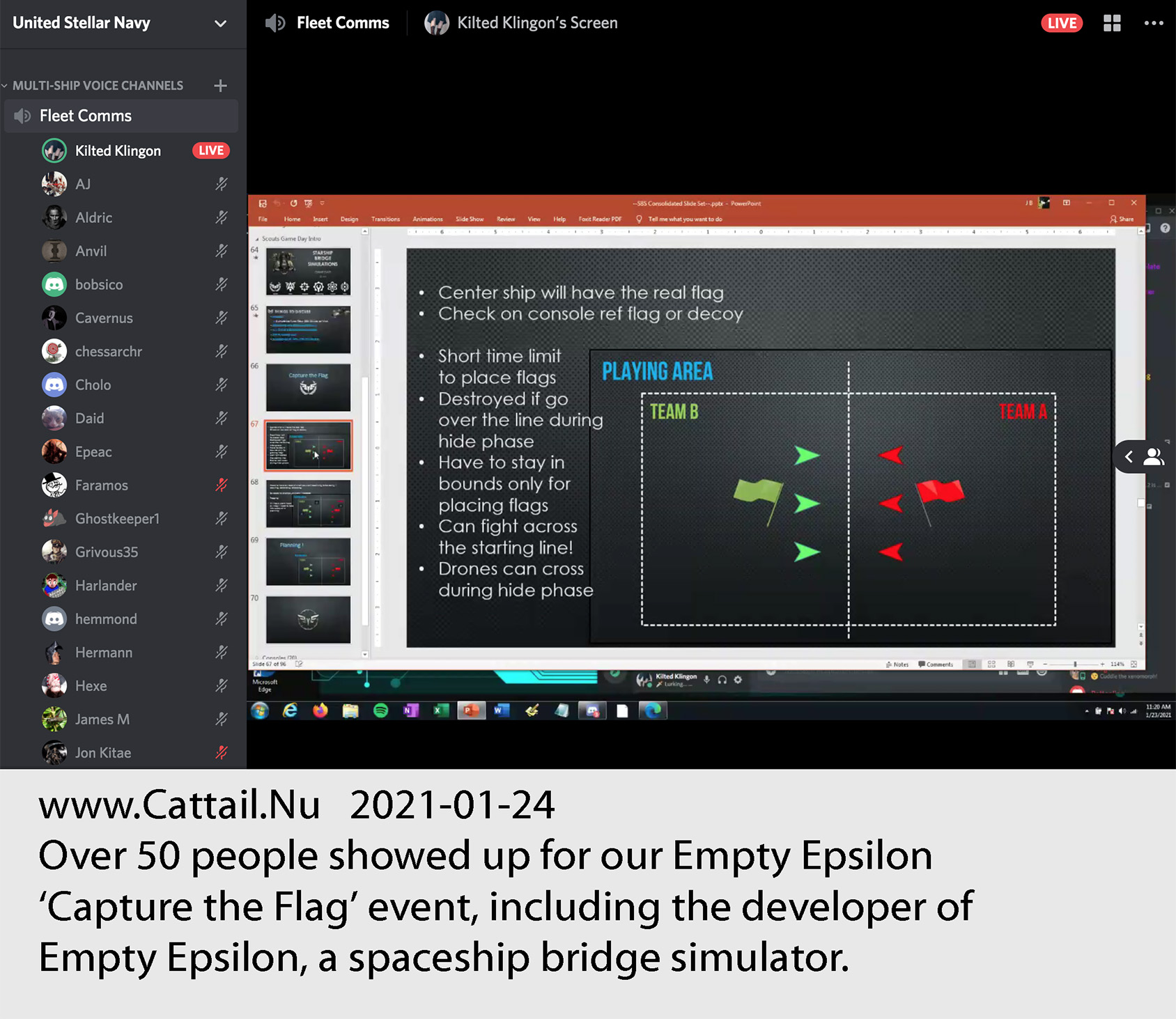Click the Tell me what you want to do box
Screen dimensions: 1176x1019
point(680,219)
